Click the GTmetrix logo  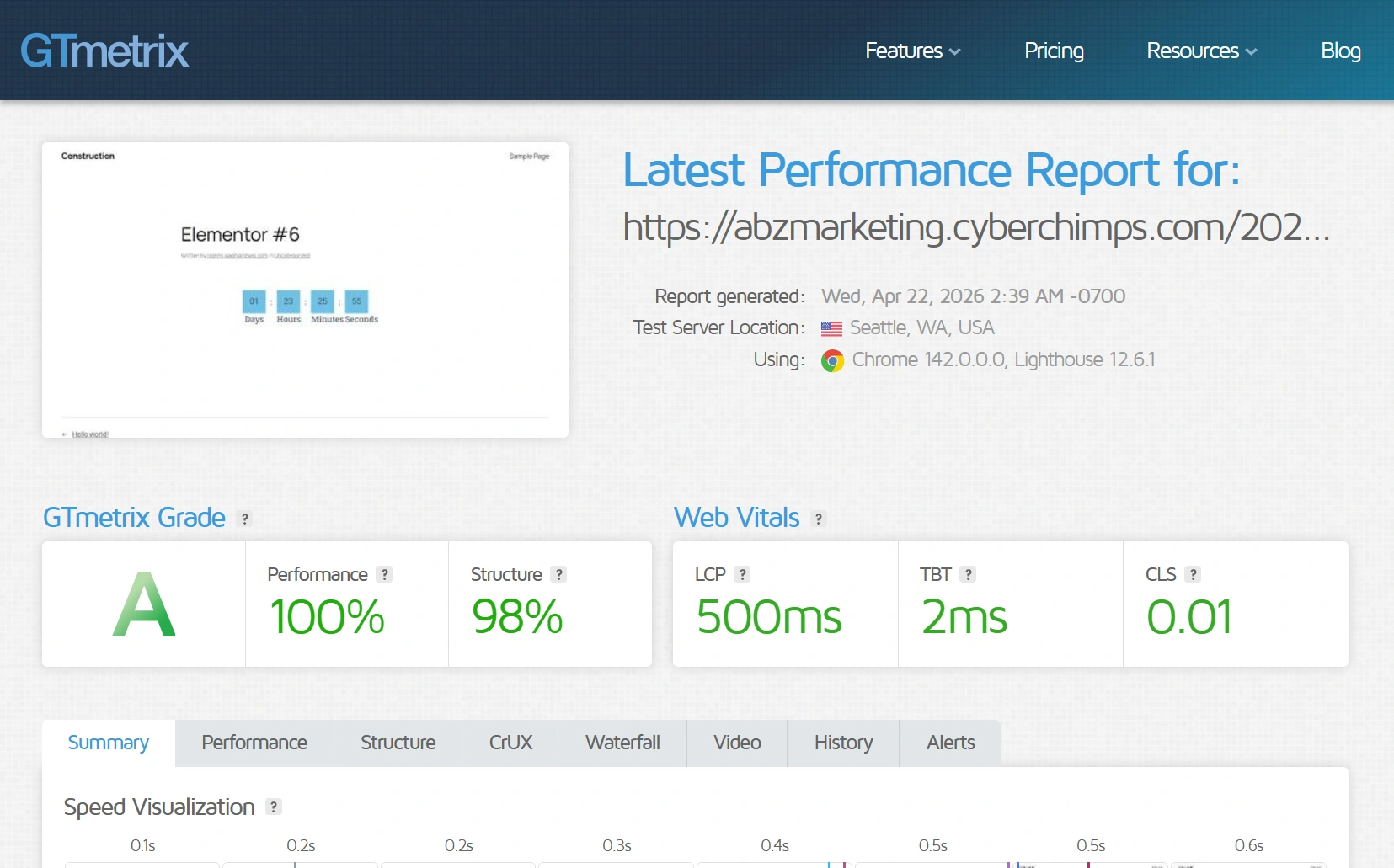[x=104, y=51]
